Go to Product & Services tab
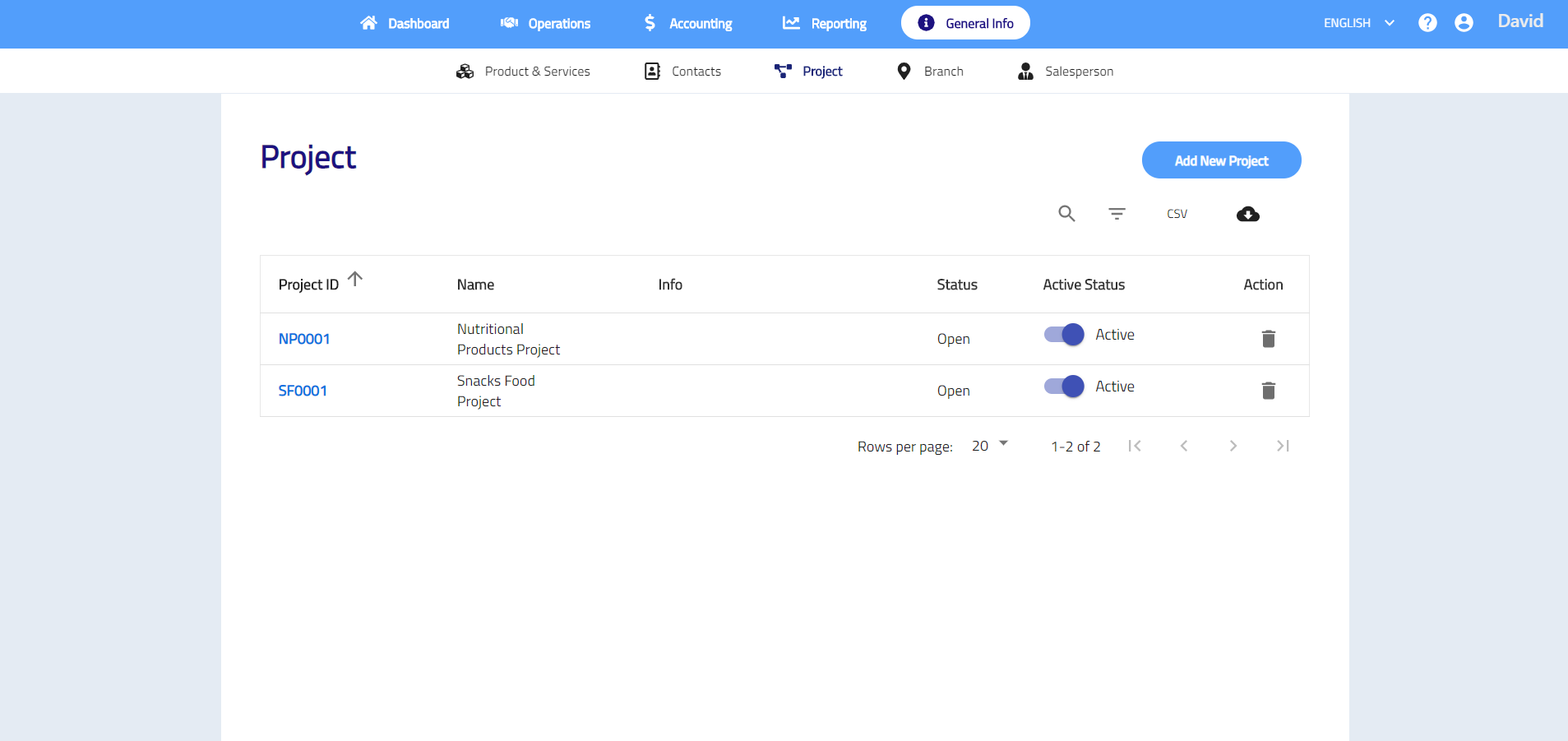Viewport: 1568px width, 741px height. [x=523, y=72]
